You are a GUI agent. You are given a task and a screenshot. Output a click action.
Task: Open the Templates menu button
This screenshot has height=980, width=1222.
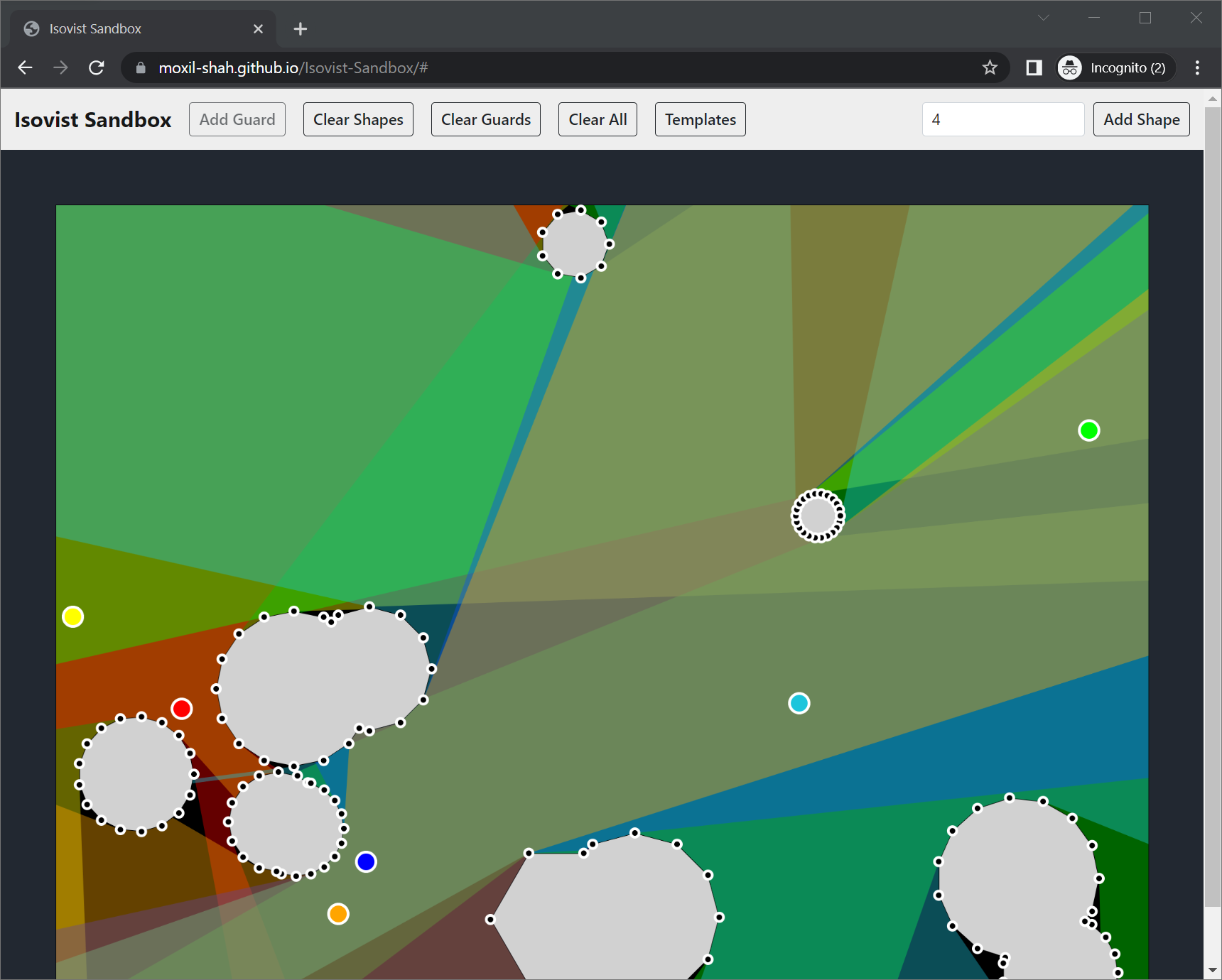(701, 119)
